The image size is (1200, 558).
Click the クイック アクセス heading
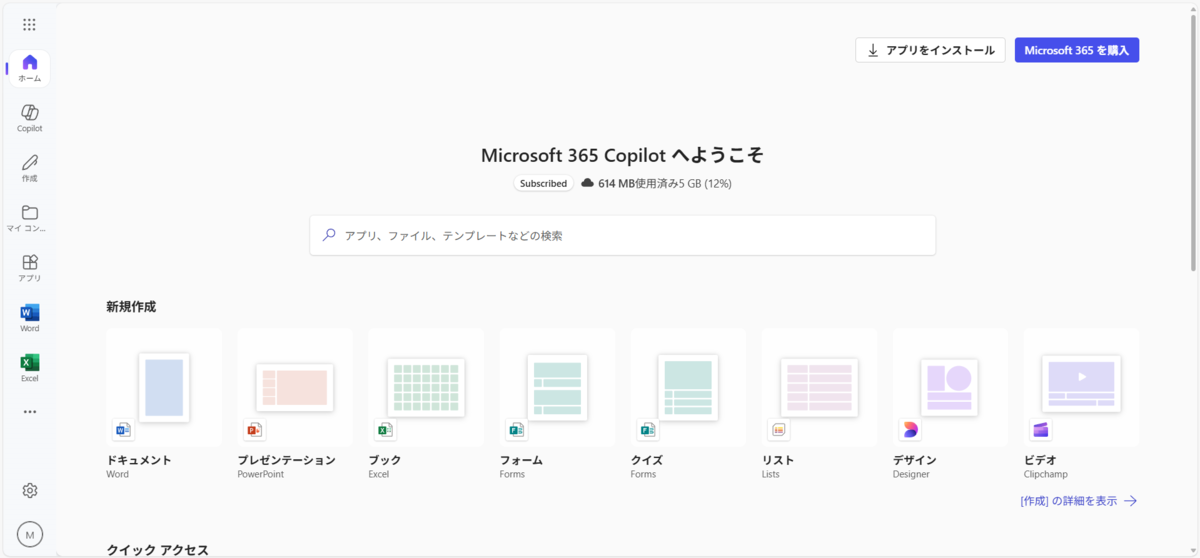coord(158,550)
